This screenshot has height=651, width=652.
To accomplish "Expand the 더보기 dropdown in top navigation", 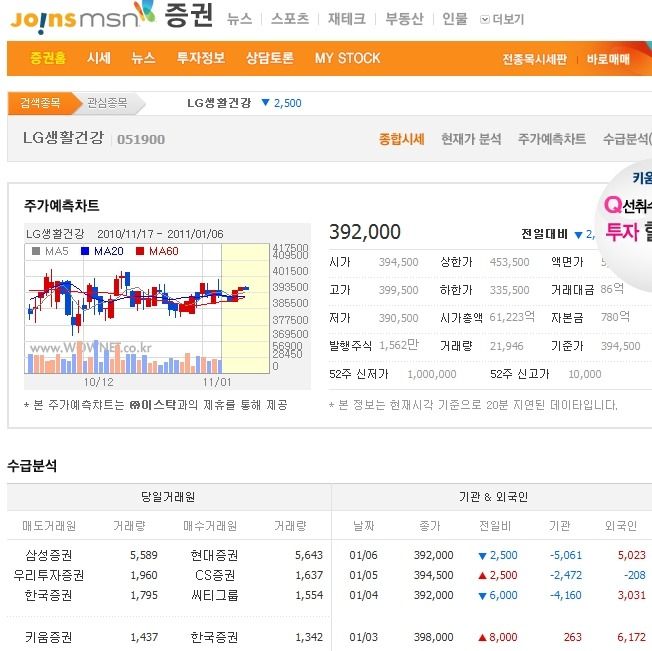I will coord(502,20).
